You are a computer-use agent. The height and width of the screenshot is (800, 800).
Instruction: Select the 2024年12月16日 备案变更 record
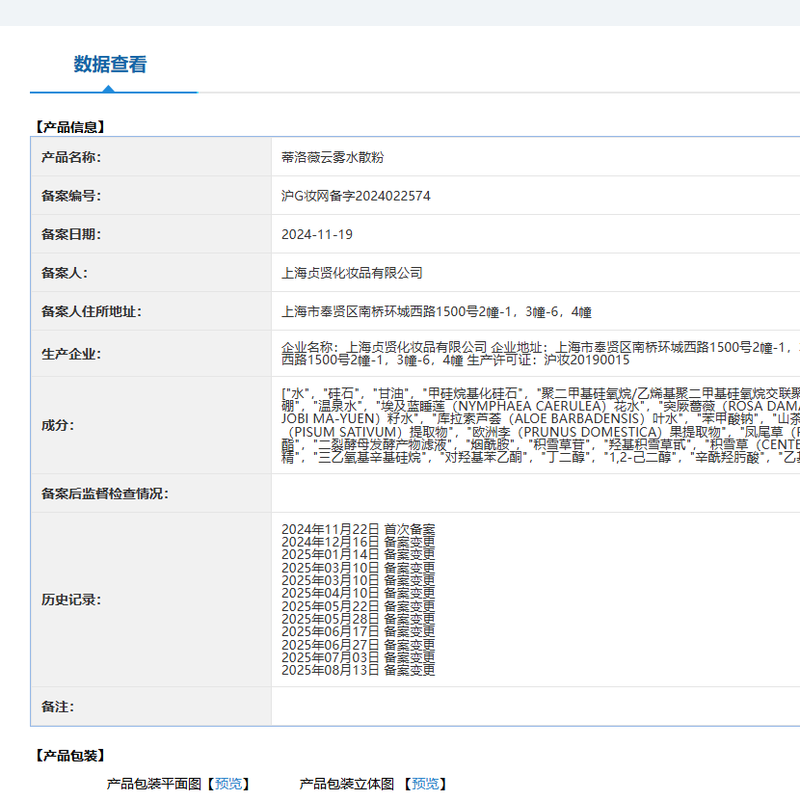coord(358,541)
